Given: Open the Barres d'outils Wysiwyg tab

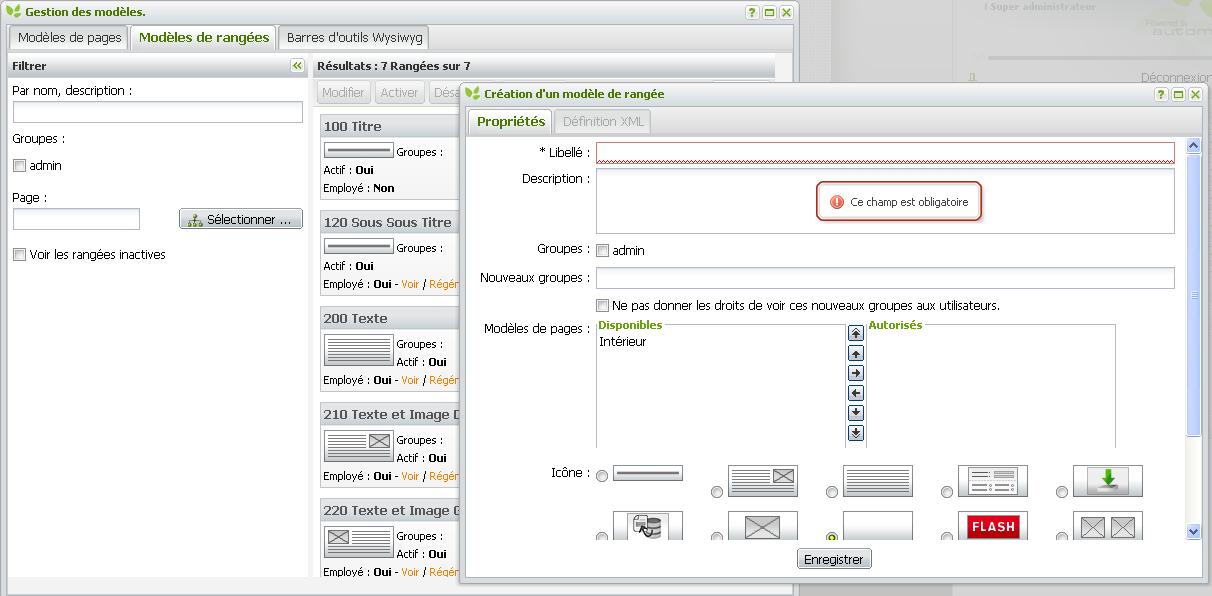Looking at the screenshot, I should [x=354, y=38].
